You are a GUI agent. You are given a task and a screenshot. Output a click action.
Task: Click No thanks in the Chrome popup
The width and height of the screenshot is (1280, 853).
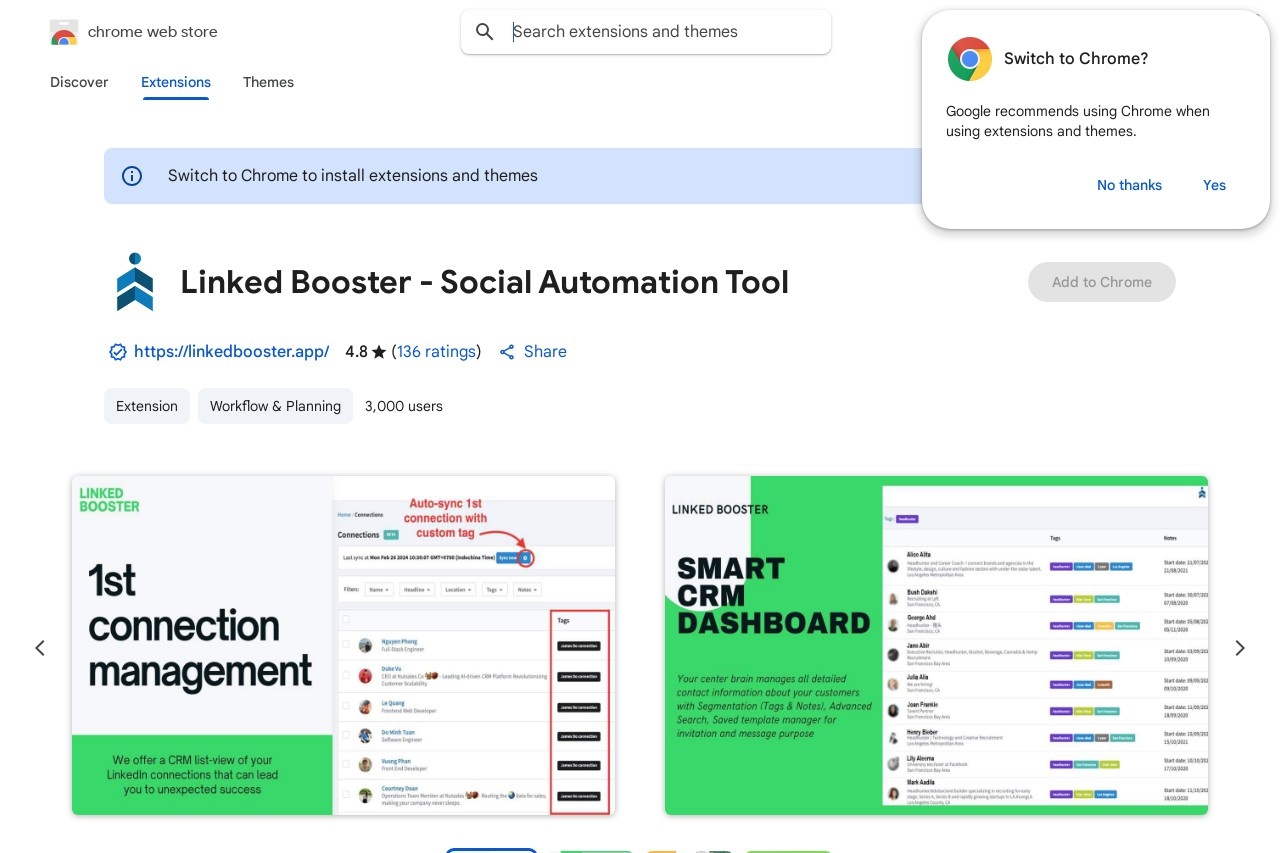point(1129,185)
